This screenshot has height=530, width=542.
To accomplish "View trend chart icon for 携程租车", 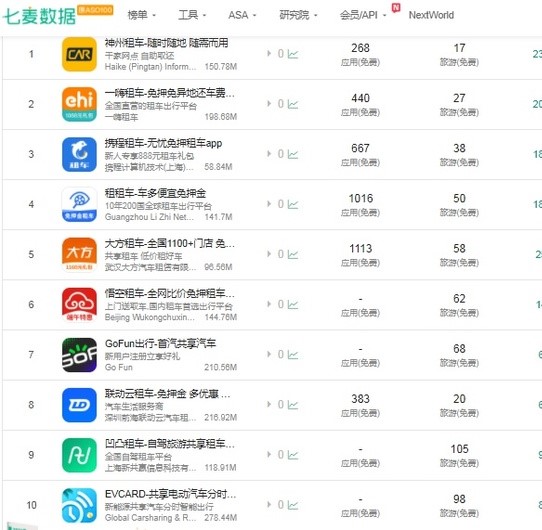I will (x=293, y=154).
